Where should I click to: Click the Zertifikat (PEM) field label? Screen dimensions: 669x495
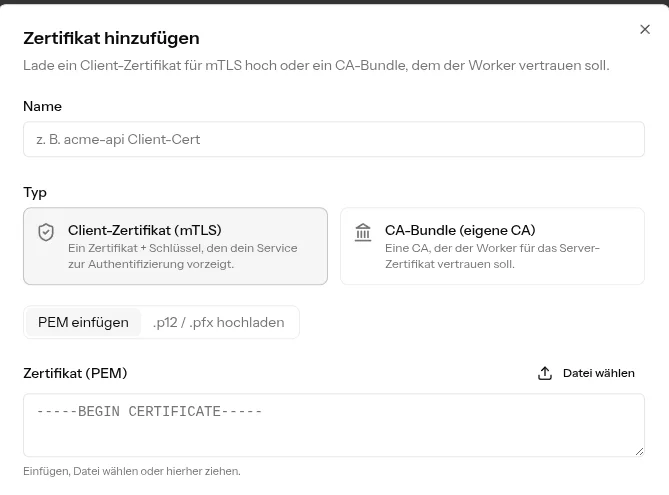pyautogui.click(x=75, y=373)
